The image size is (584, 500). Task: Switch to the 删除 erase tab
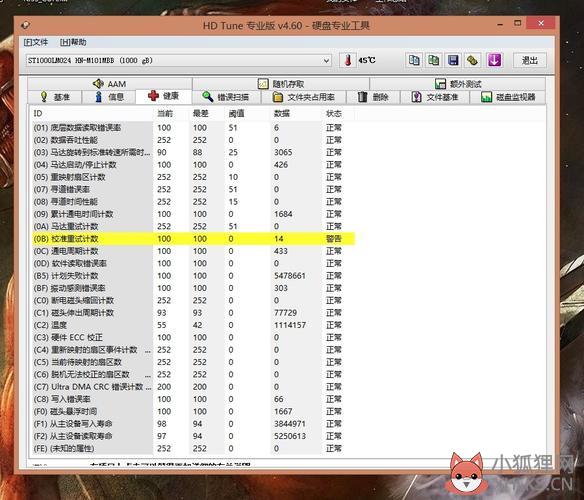pyautogui.click(x=373, y=97)
